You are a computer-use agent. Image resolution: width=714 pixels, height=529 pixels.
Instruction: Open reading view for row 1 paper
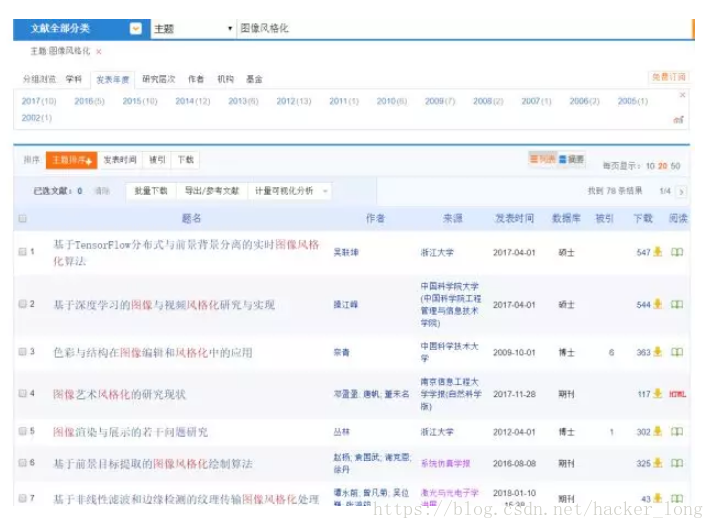pyautogui.click(x=677, y=252)
